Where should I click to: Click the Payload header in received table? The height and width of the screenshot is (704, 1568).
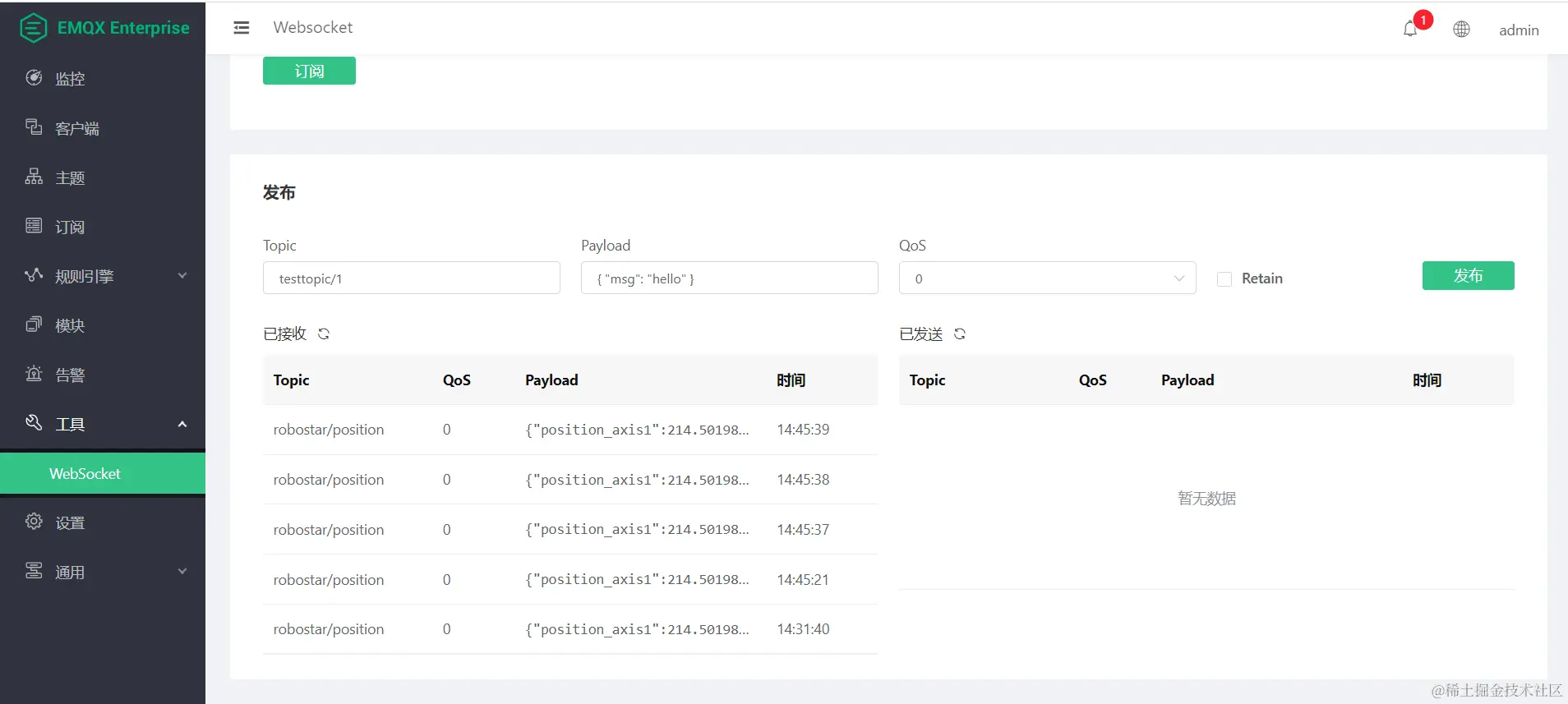click(x=551, y=380)
